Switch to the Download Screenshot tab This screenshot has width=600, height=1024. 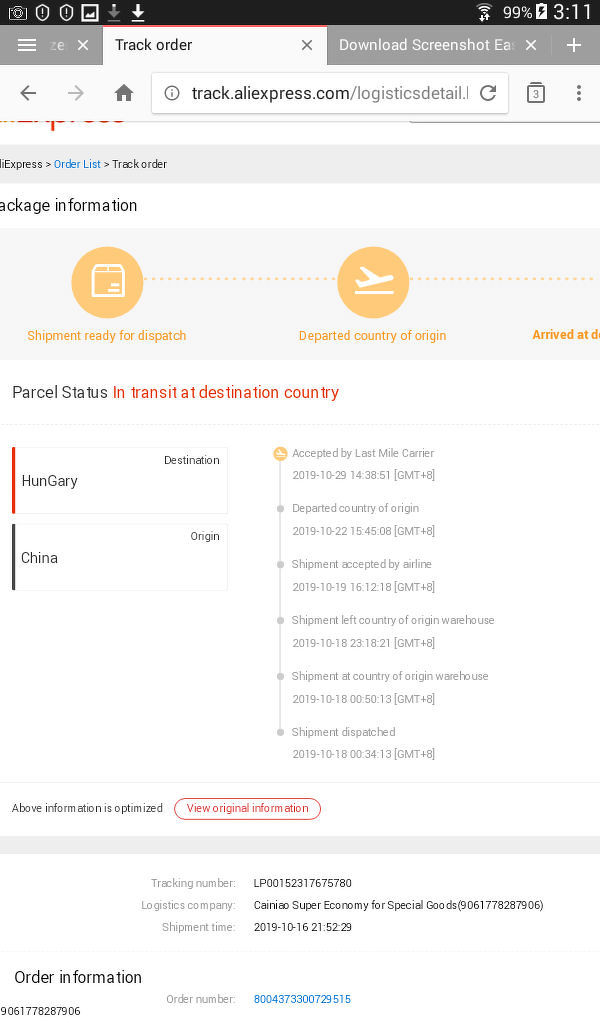click(x=425, y=45)
